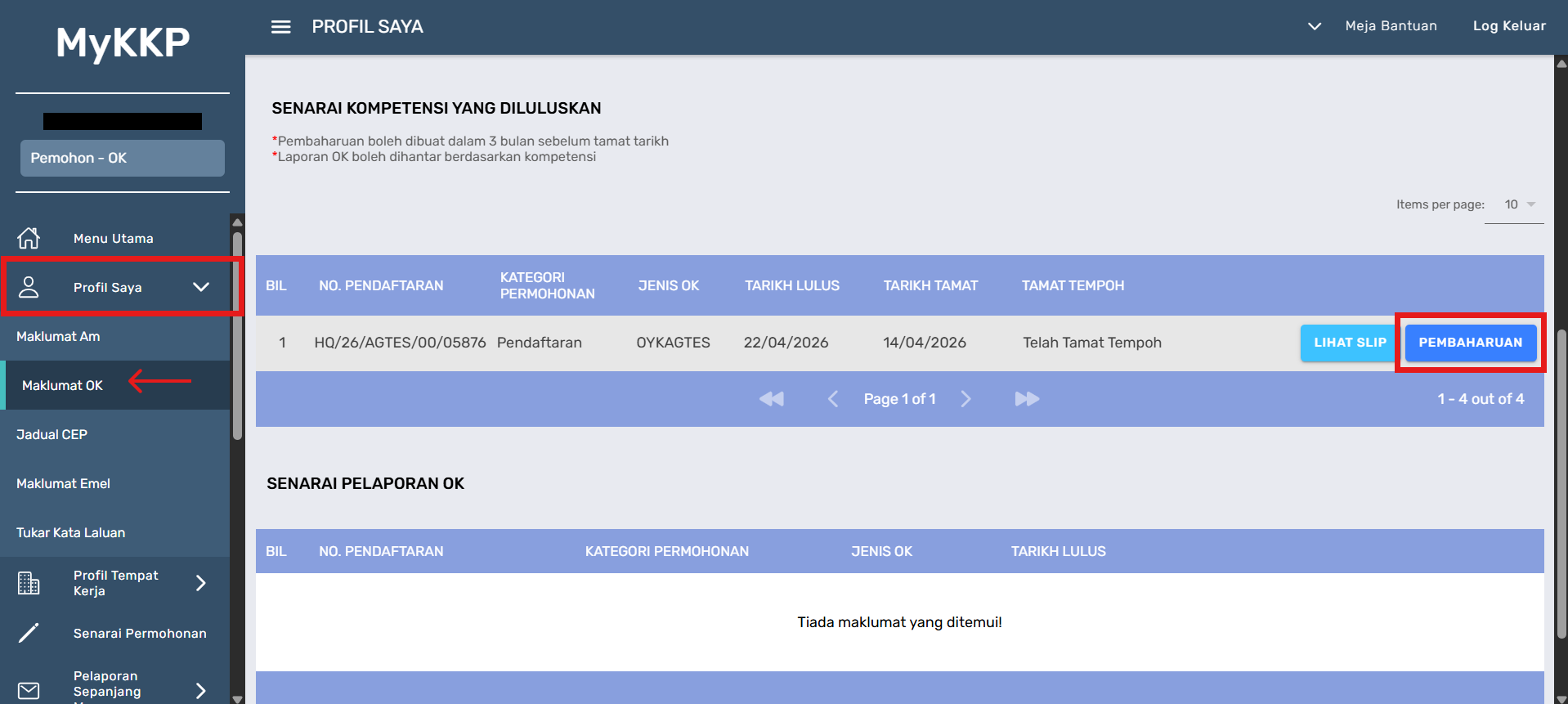
Task: Click the Senarai Permohonan pencil icon
Action: (x=29, y=633)
